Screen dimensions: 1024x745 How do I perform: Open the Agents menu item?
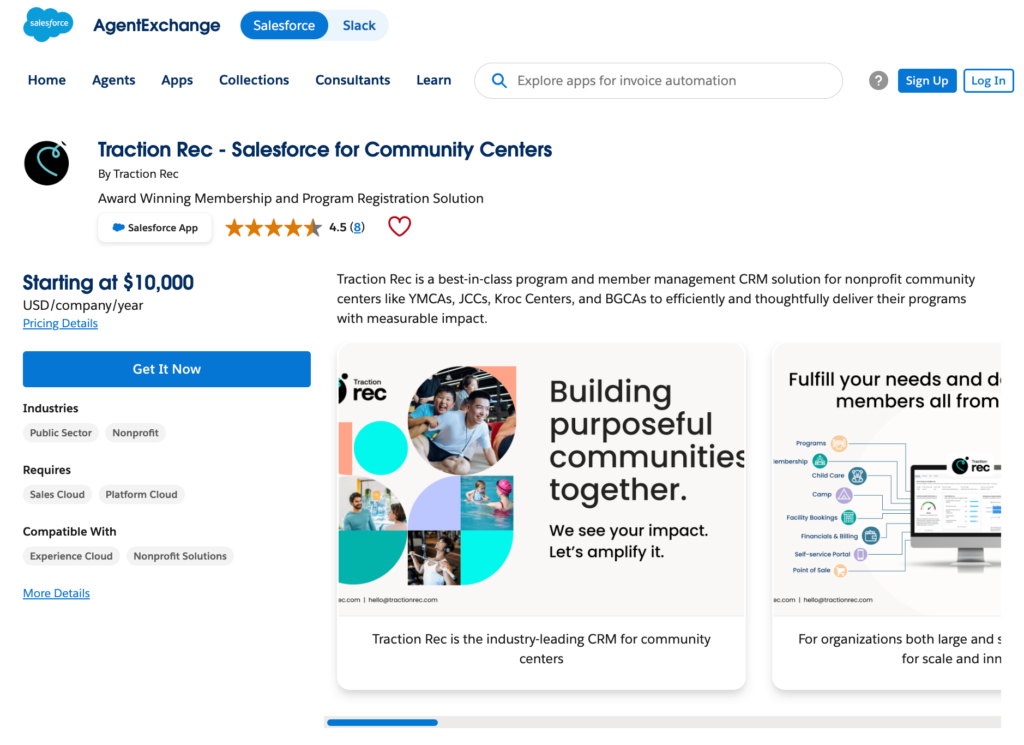[x=114, y=80]
